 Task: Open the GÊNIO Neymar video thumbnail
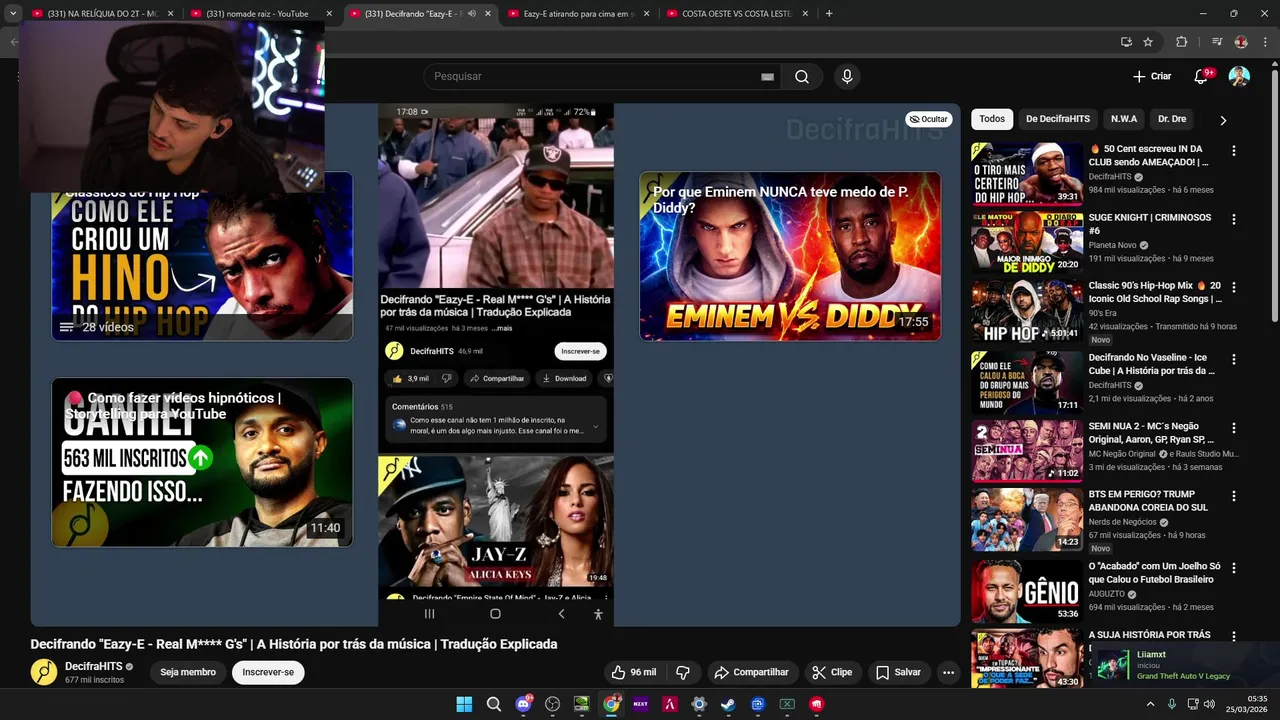coord(1027,591)
